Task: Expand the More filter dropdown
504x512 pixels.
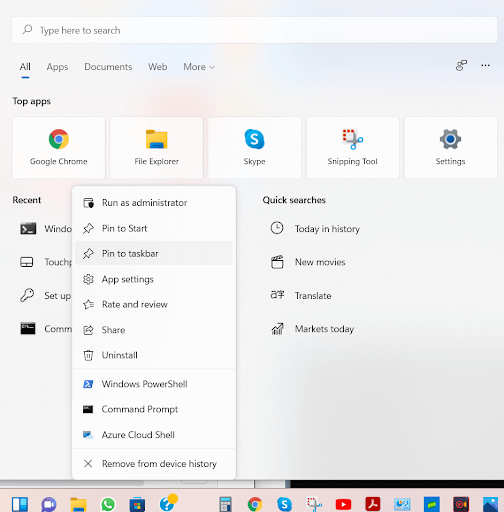Action: (x=199, y=67)
